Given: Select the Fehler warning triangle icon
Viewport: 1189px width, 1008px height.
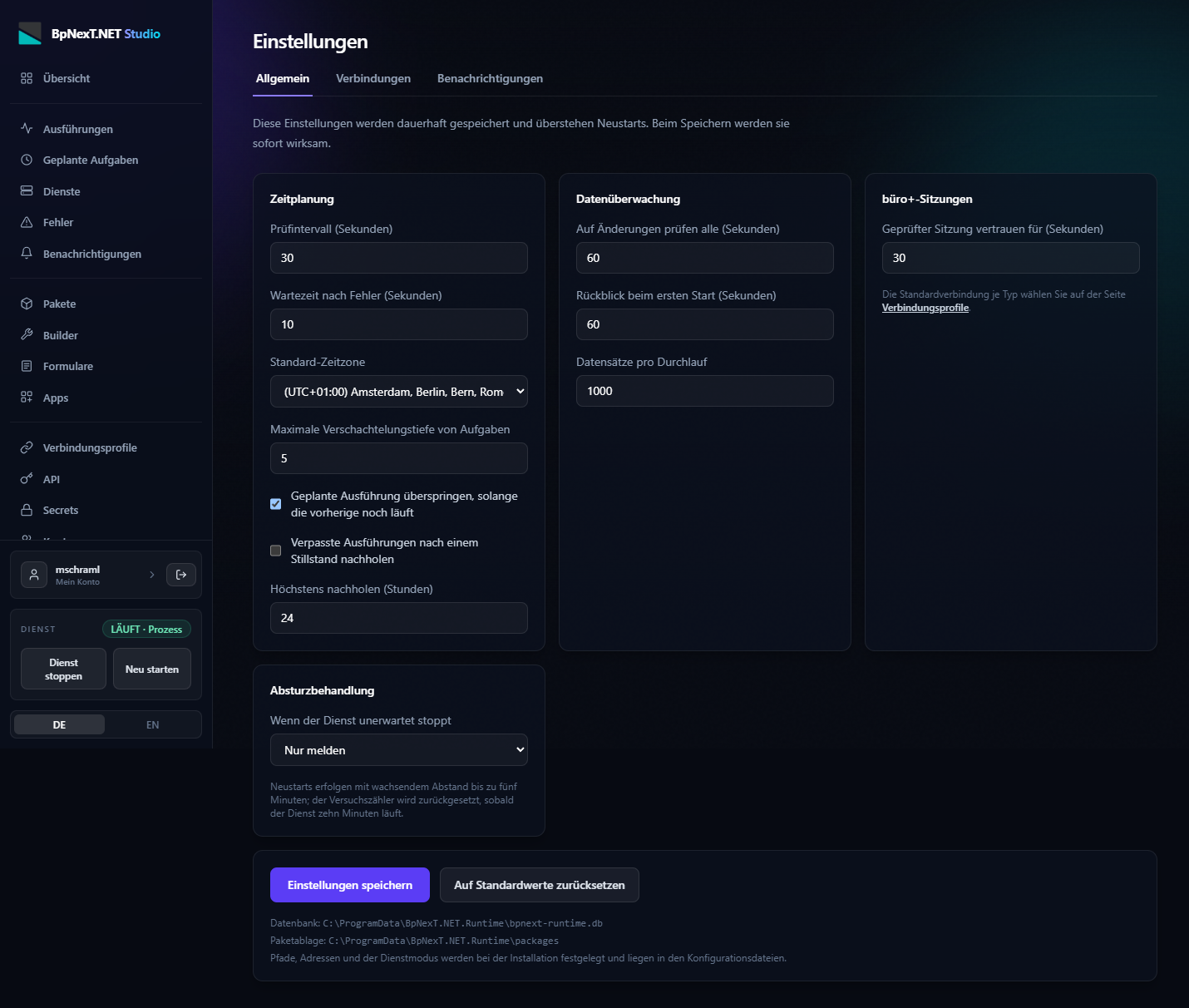Looking at the screenshot, I should click(27, 222).
